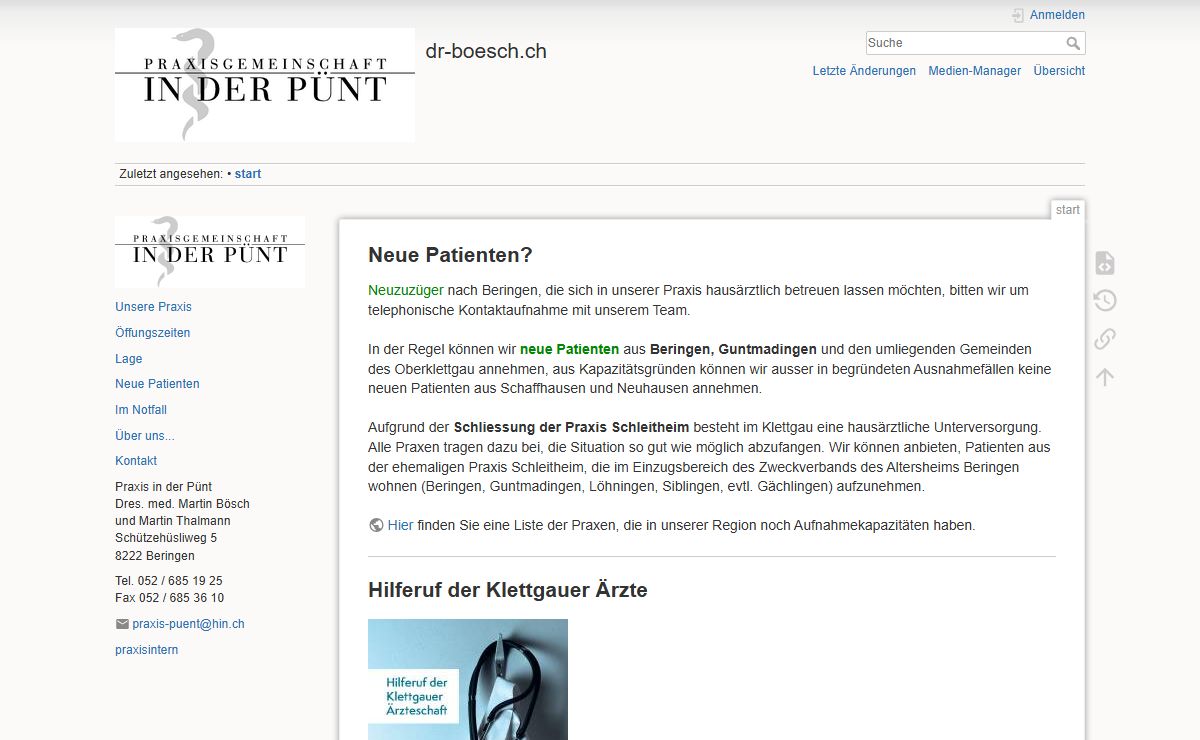The image size is (1200, 740).
Task: Click the search magnifier button
Action: pyautogui.click(x=1073, y=43)
